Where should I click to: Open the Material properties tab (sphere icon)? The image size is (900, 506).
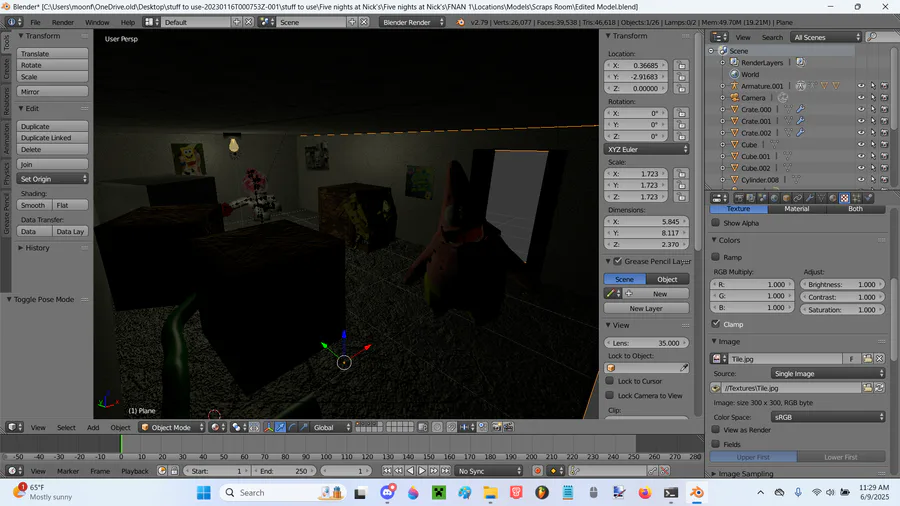click(832, 198)
